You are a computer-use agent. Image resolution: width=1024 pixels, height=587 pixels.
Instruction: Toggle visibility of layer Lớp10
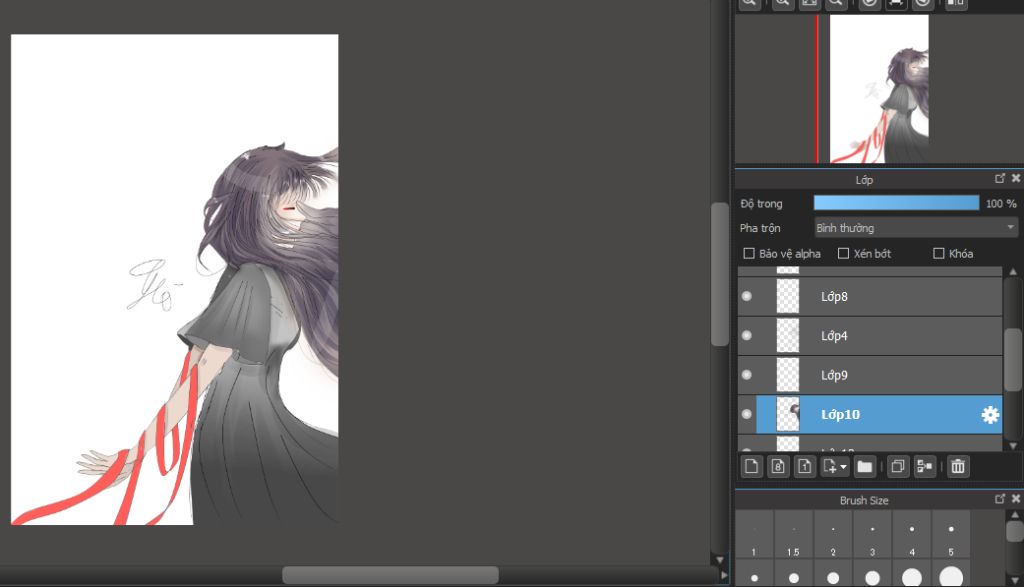[x=746, y=414]
